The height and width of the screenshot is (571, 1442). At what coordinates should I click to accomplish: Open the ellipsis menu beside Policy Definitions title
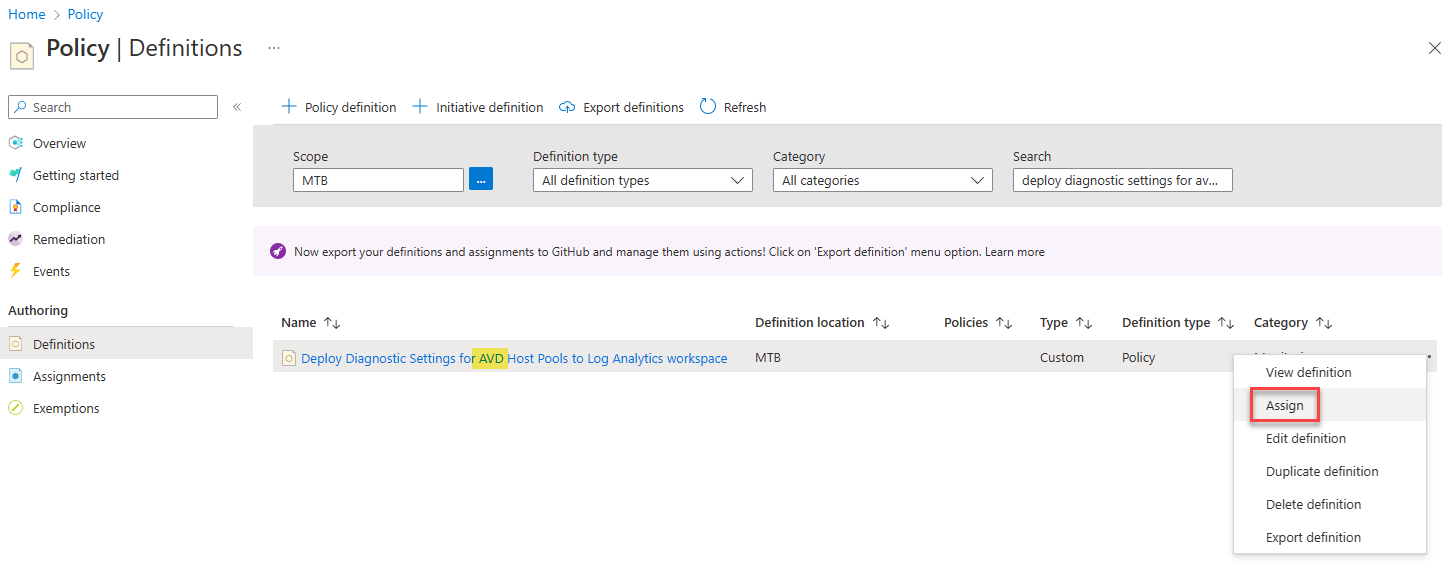[x=274, y=48]
